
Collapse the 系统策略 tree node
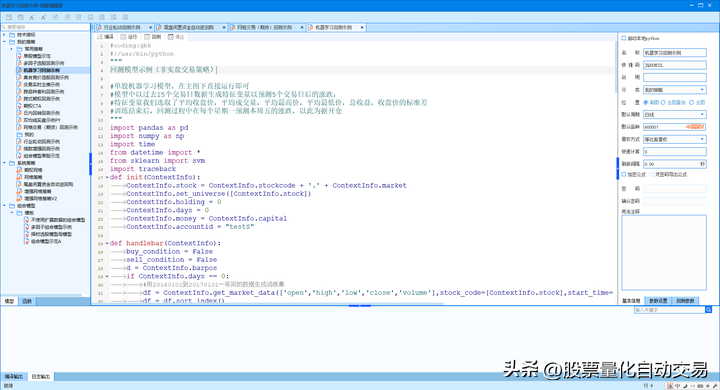coord(5,163)
